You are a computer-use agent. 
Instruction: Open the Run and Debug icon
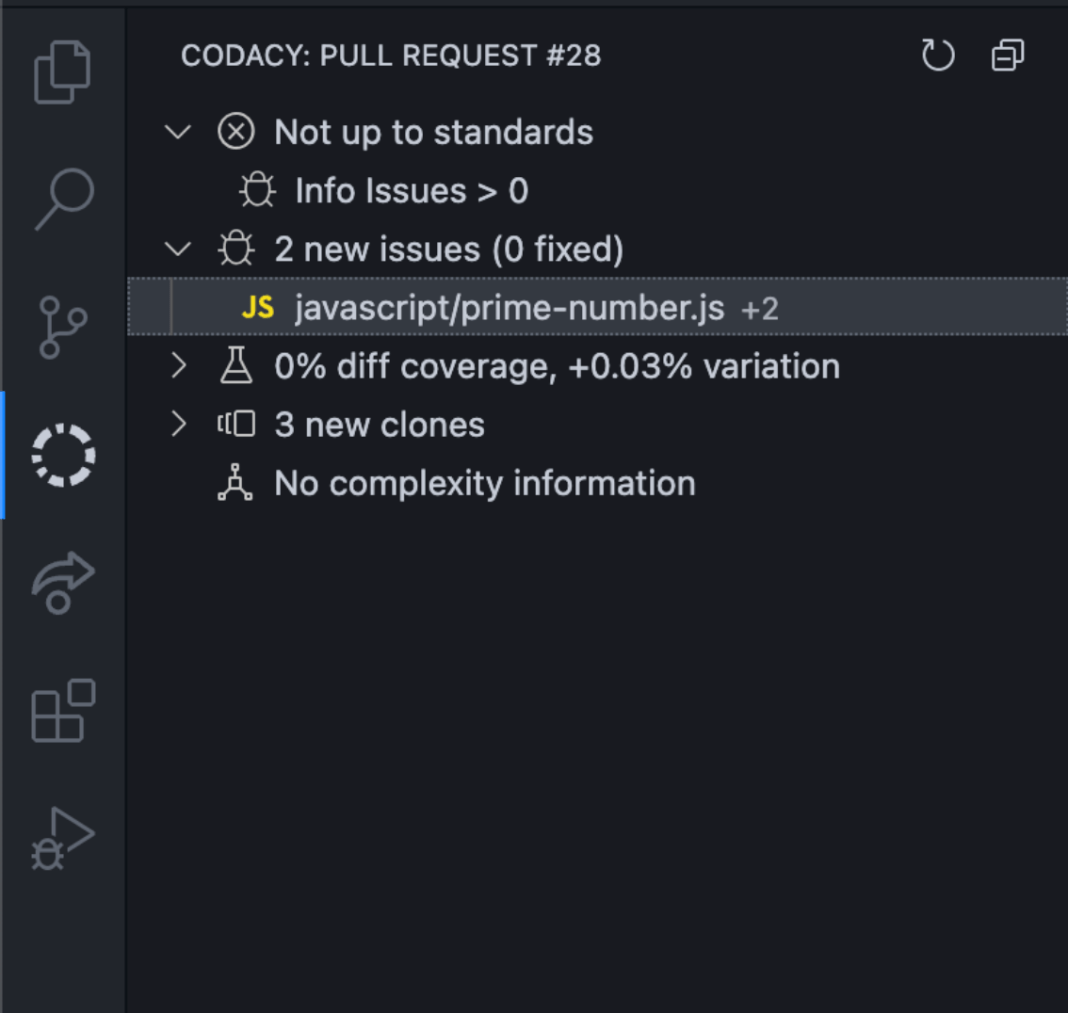pyautogui.click(x=63, y=839)
